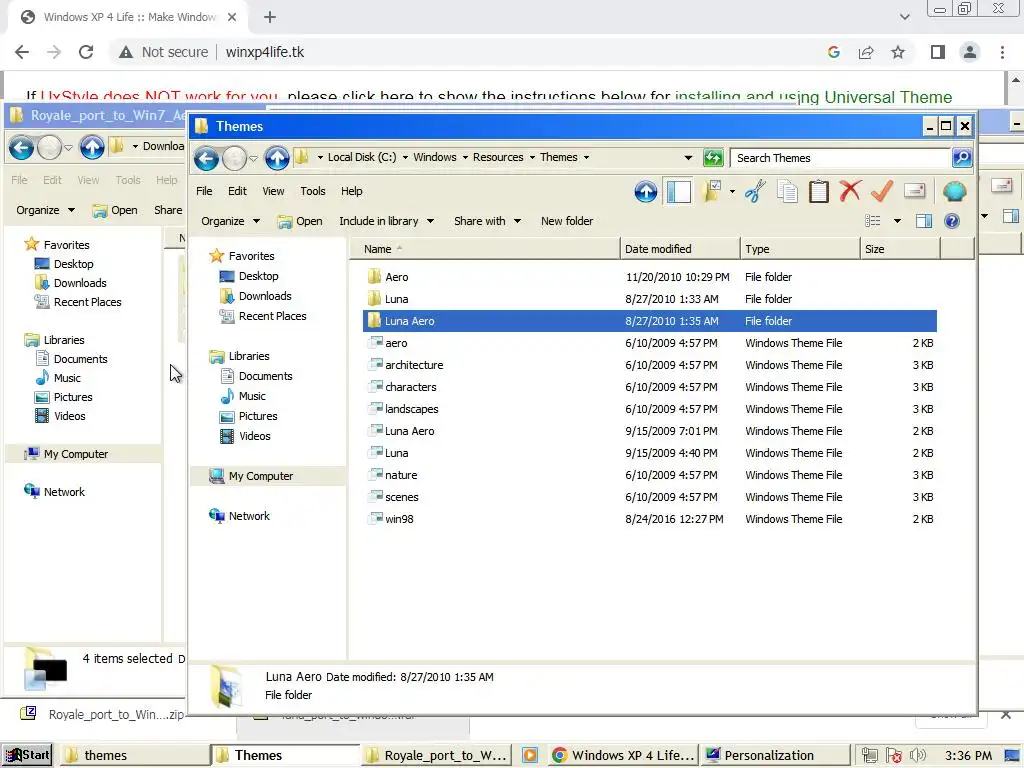Click the Start button
The height and width of the screenshot is (768, 1024).
point(27,756)
